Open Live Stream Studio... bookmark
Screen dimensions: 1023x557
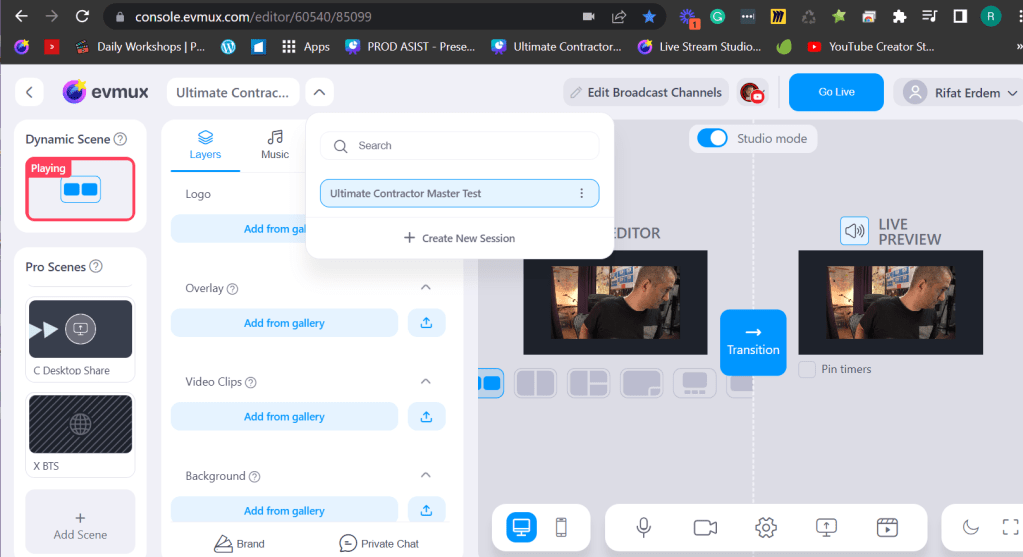tap(699, 47)
